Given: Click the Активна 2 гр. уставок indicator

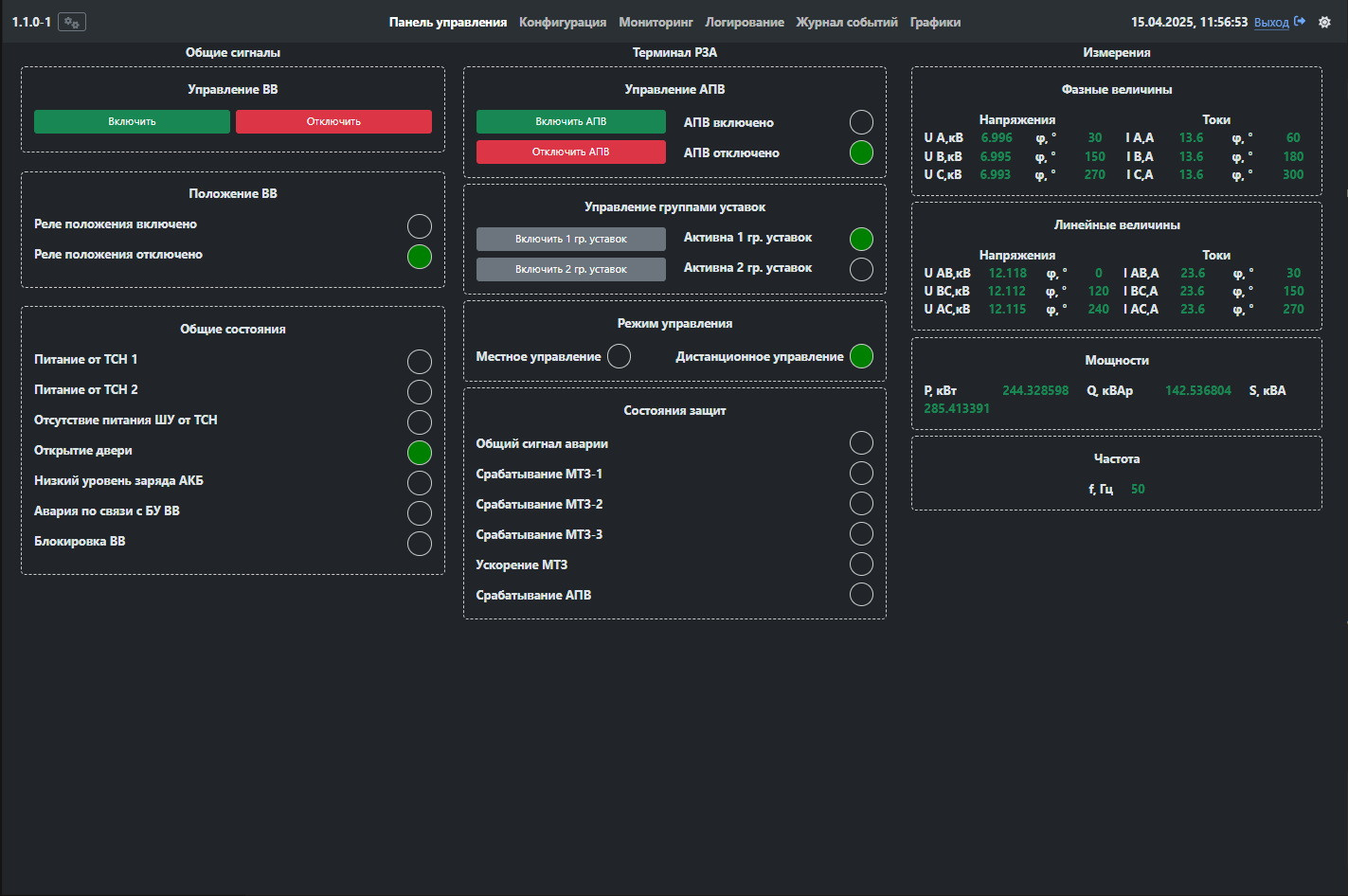Looking at the screenshot, I should [861, 269].
